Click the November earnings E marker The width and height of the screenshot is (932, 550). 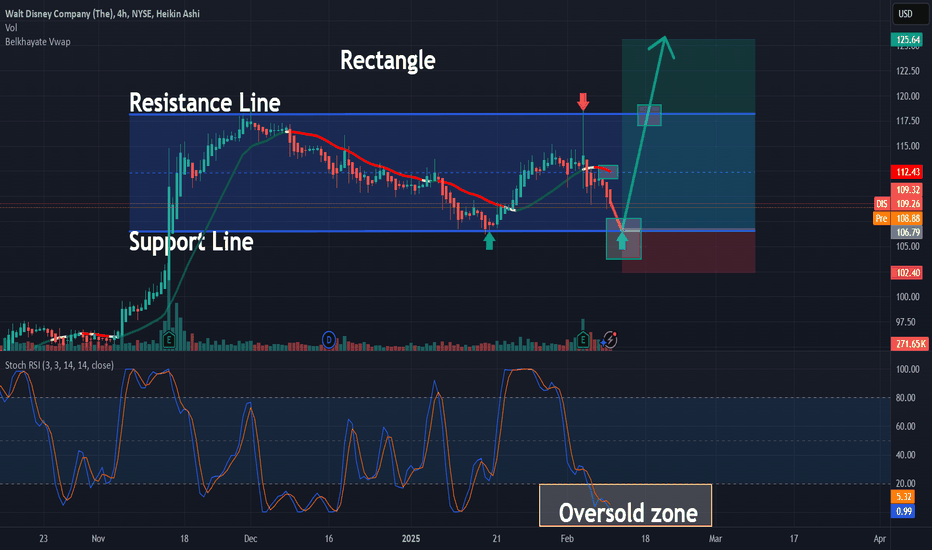coord(169,340)
